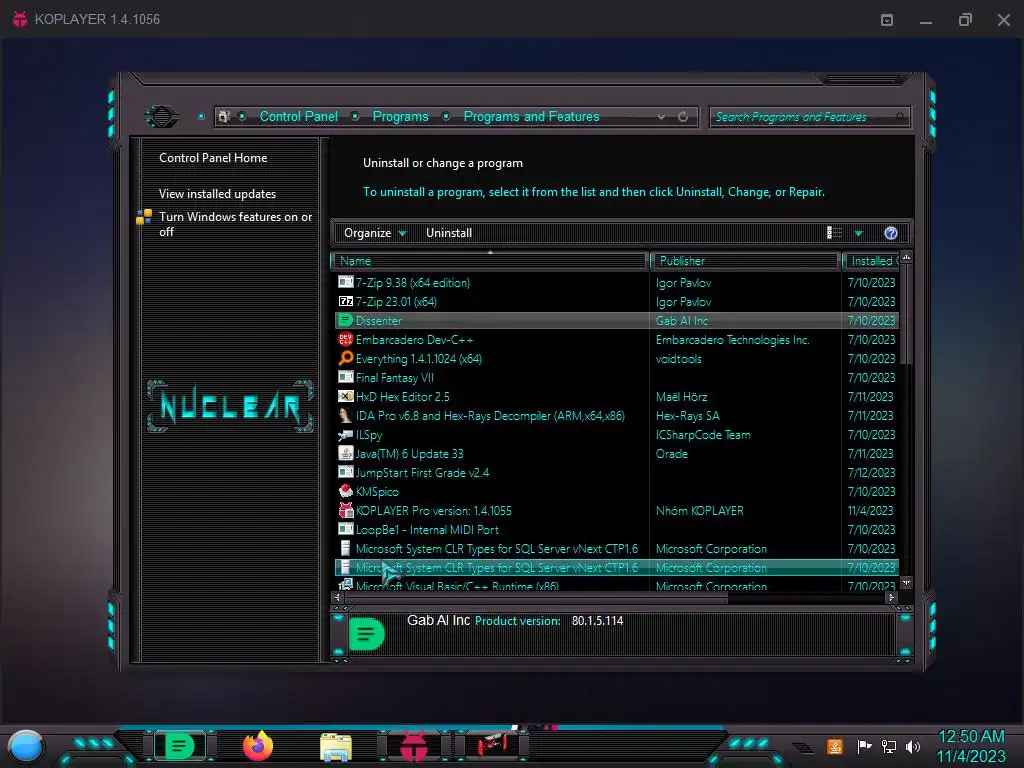Navigate to Programs breadcrumb
Screen dimensions: 1024x768
[400, 116]
